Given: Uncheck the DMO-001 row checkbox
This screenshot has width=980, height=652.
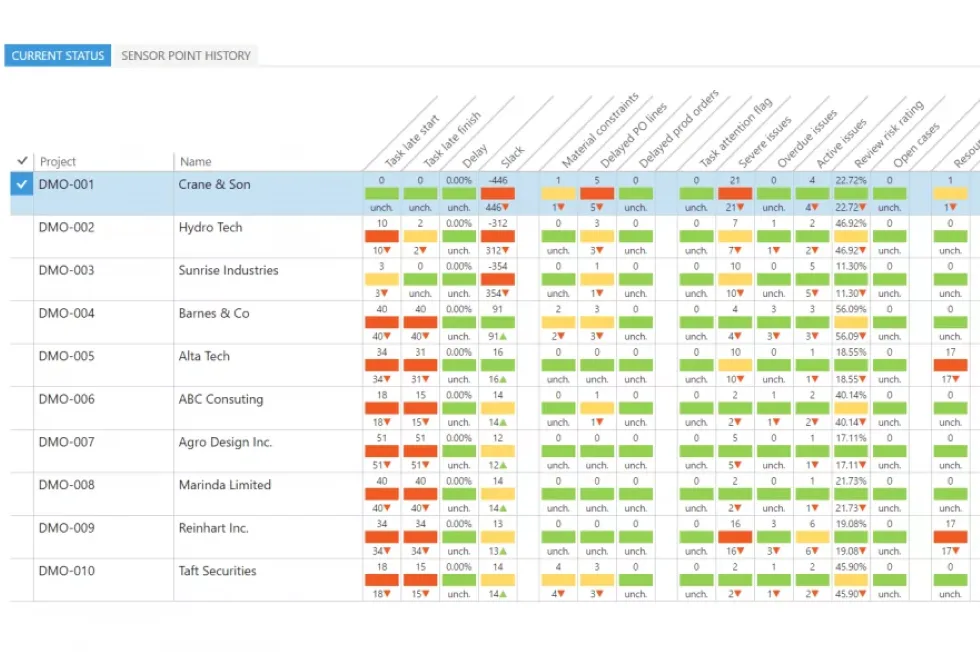Looking at the screenshot, I should click(x=22, y=185).
